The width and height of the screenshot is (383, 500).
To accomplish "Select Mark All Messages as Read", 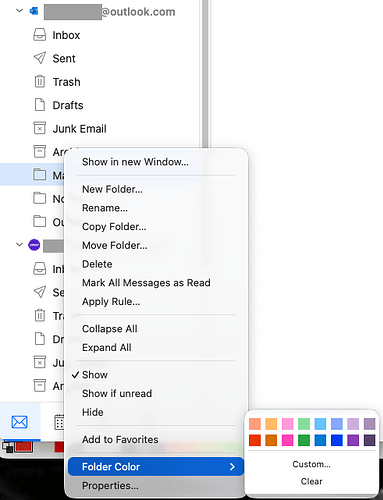I will (156, 283).
